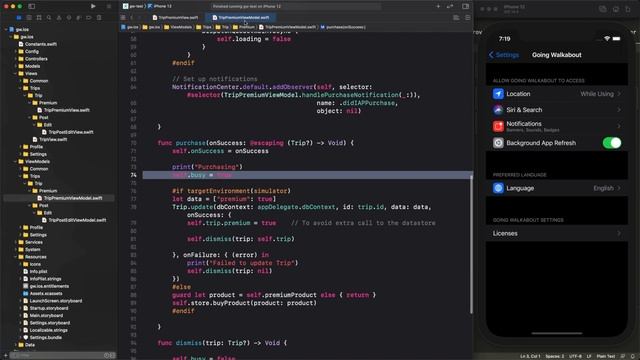Select TripPostEditView.swift in file tree
Viewport: 640px width, 360px height.
(68, 132)
